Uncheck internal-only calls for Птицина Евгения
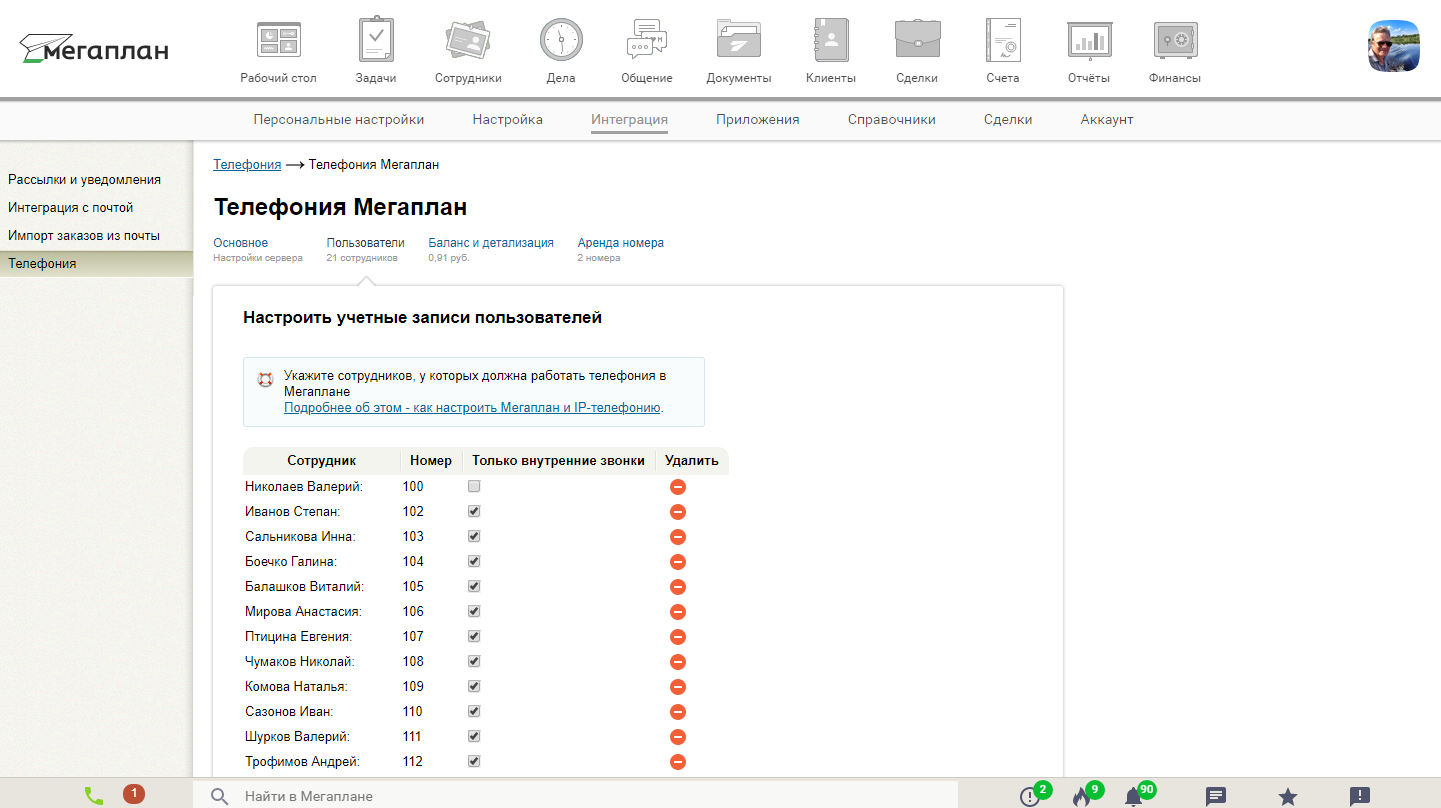Image resolution: width=1441 pixels, height=808 pixels. coord(475,636)
